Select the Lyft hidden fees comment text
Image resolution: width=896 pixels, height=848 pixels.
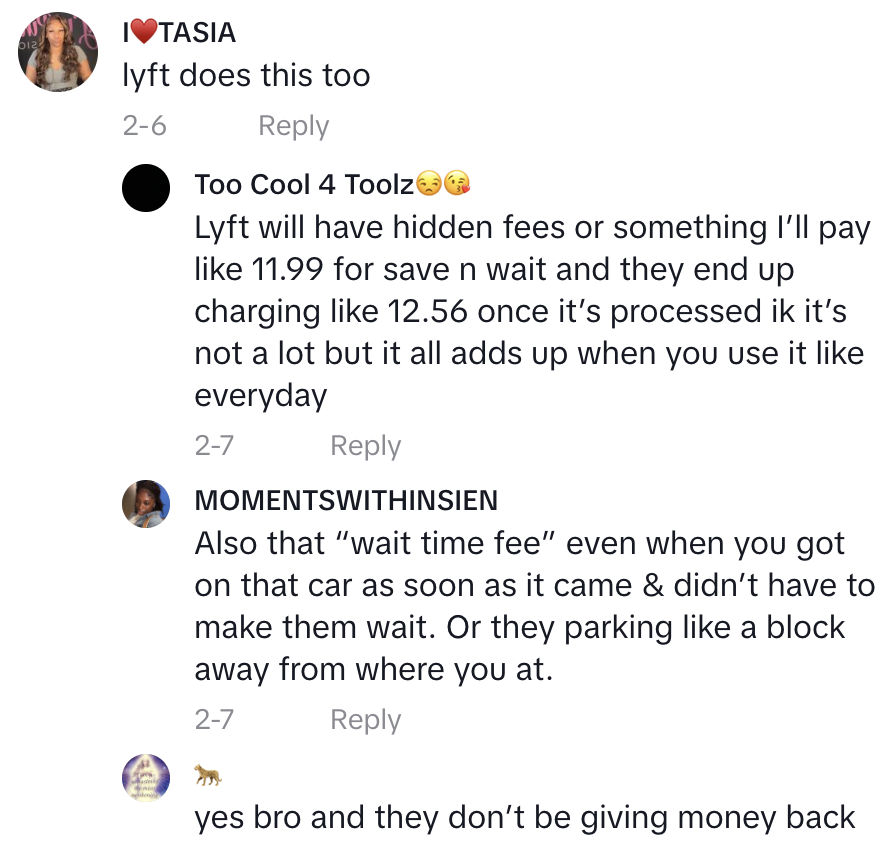[530, 312]
